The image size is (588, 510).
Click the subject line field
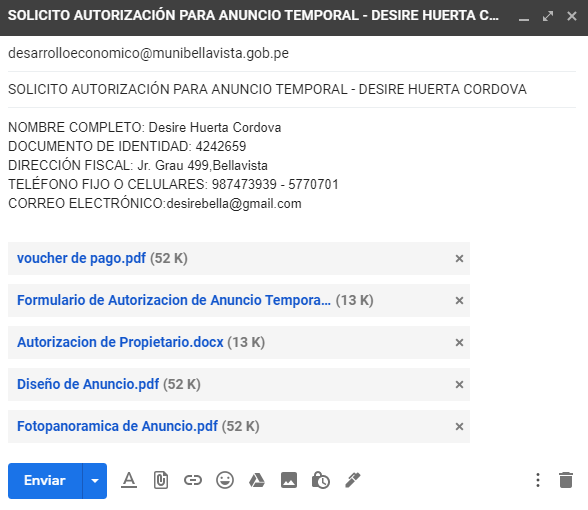click(292, 89)
